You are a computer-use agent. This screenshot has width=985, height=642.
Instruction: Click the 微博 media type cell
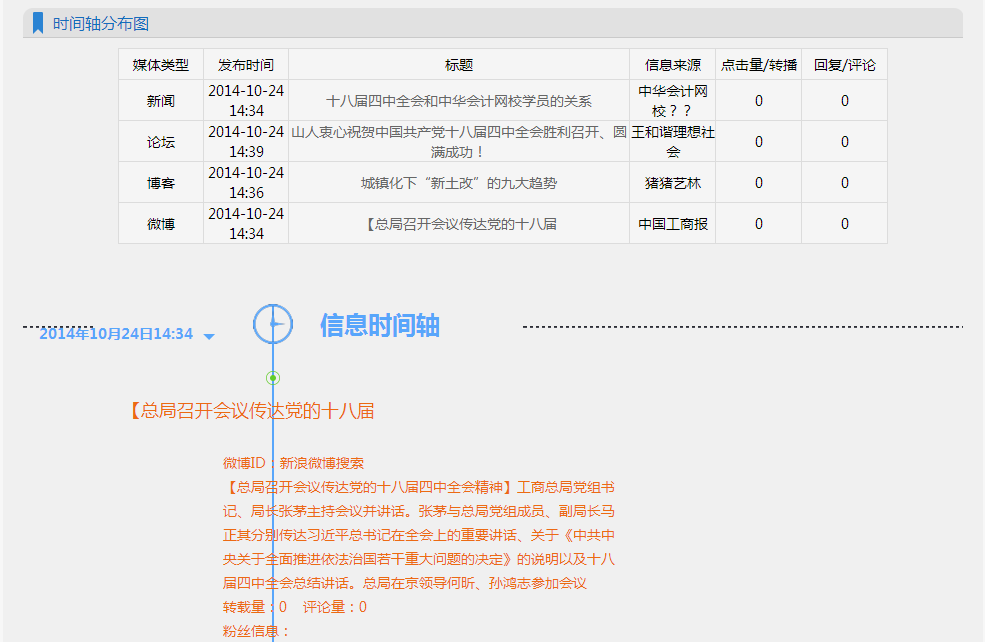[x=161, y=224]
